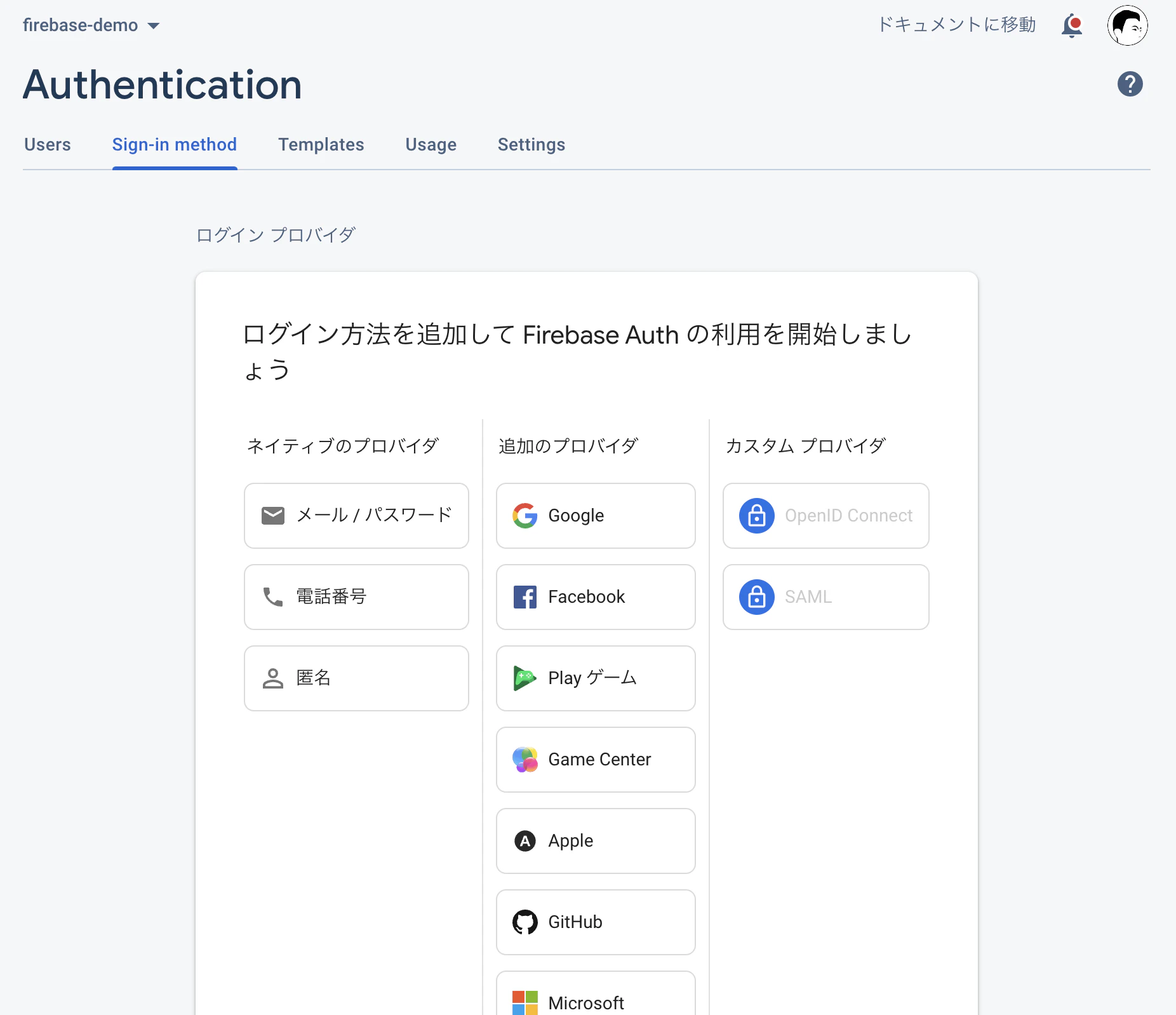
Task: Open the user account avatar
Action: [x=1128, y=25]
